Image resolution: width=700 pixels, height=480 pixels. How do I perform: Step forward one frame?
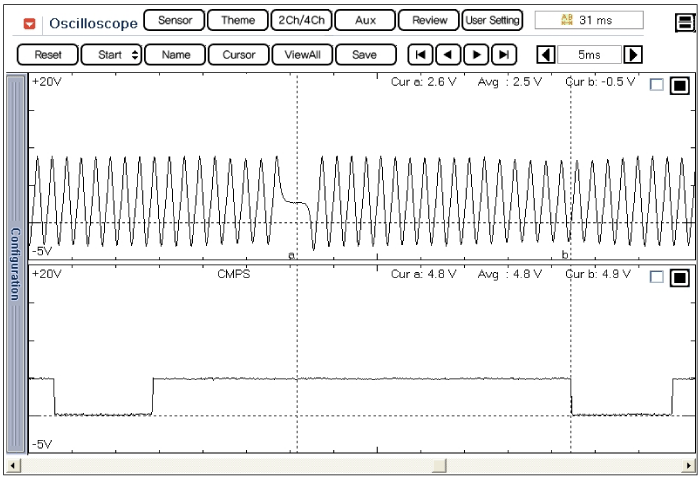(476, 55)
